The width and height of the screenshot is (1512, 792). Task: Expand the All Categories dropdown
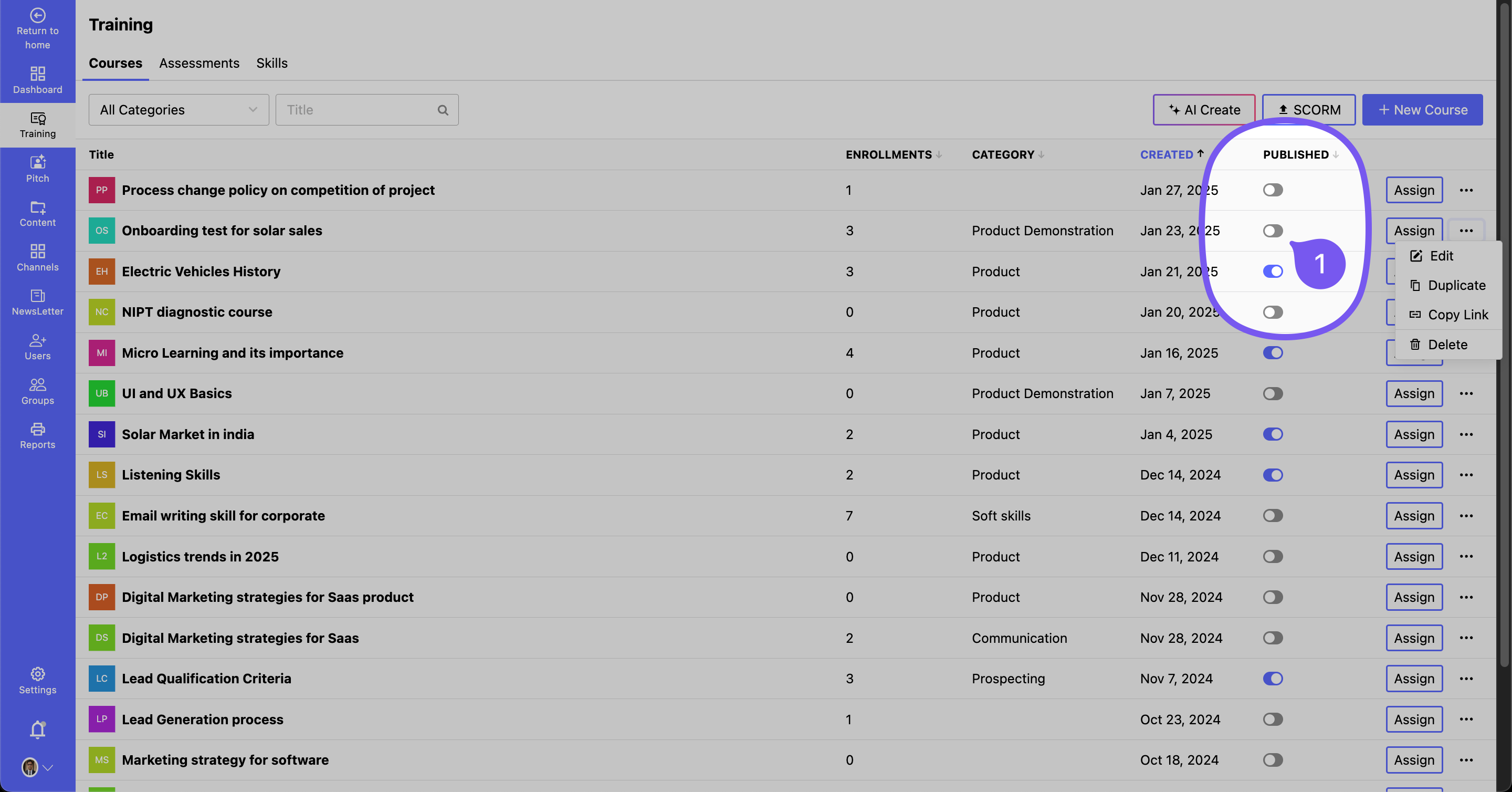[x=178, y=110]
